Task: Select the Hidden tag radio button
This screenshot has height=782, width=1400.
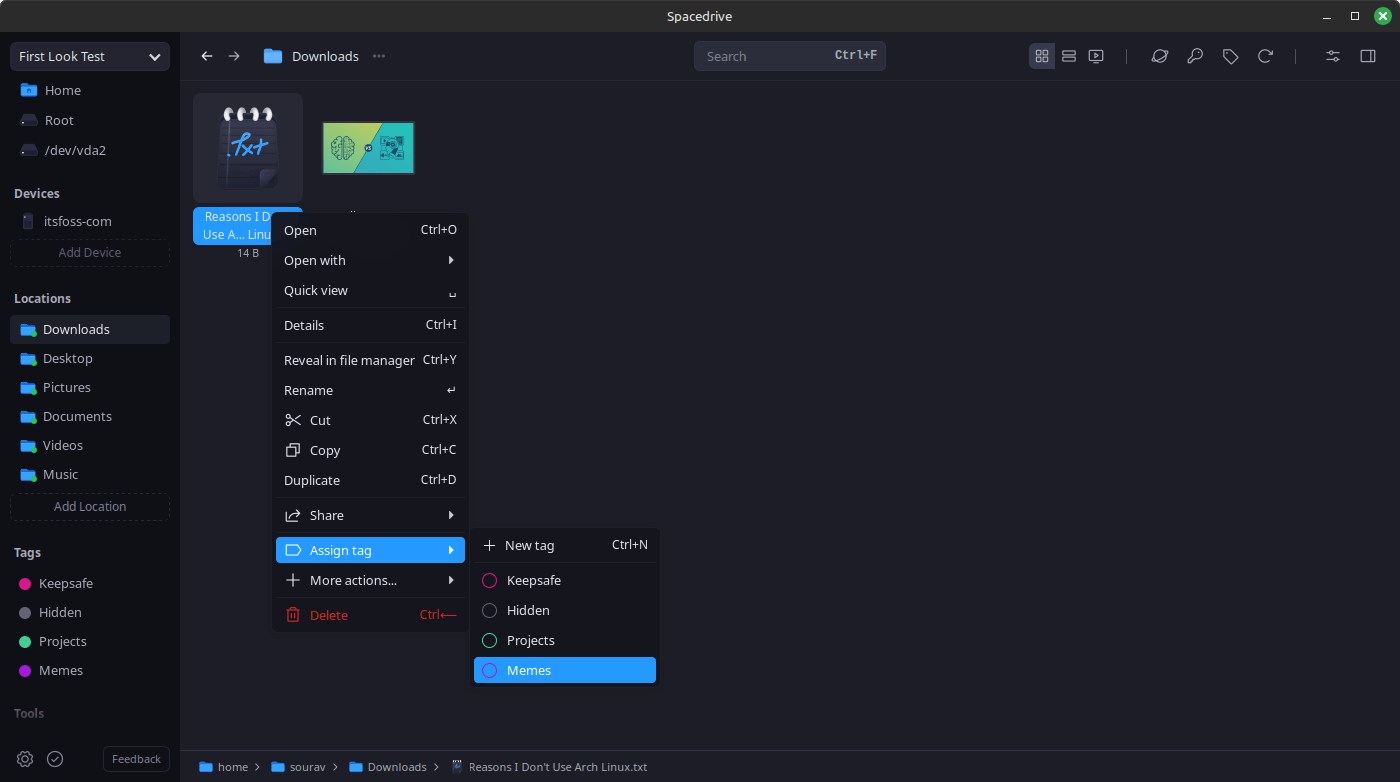Action: coord(489,610)
